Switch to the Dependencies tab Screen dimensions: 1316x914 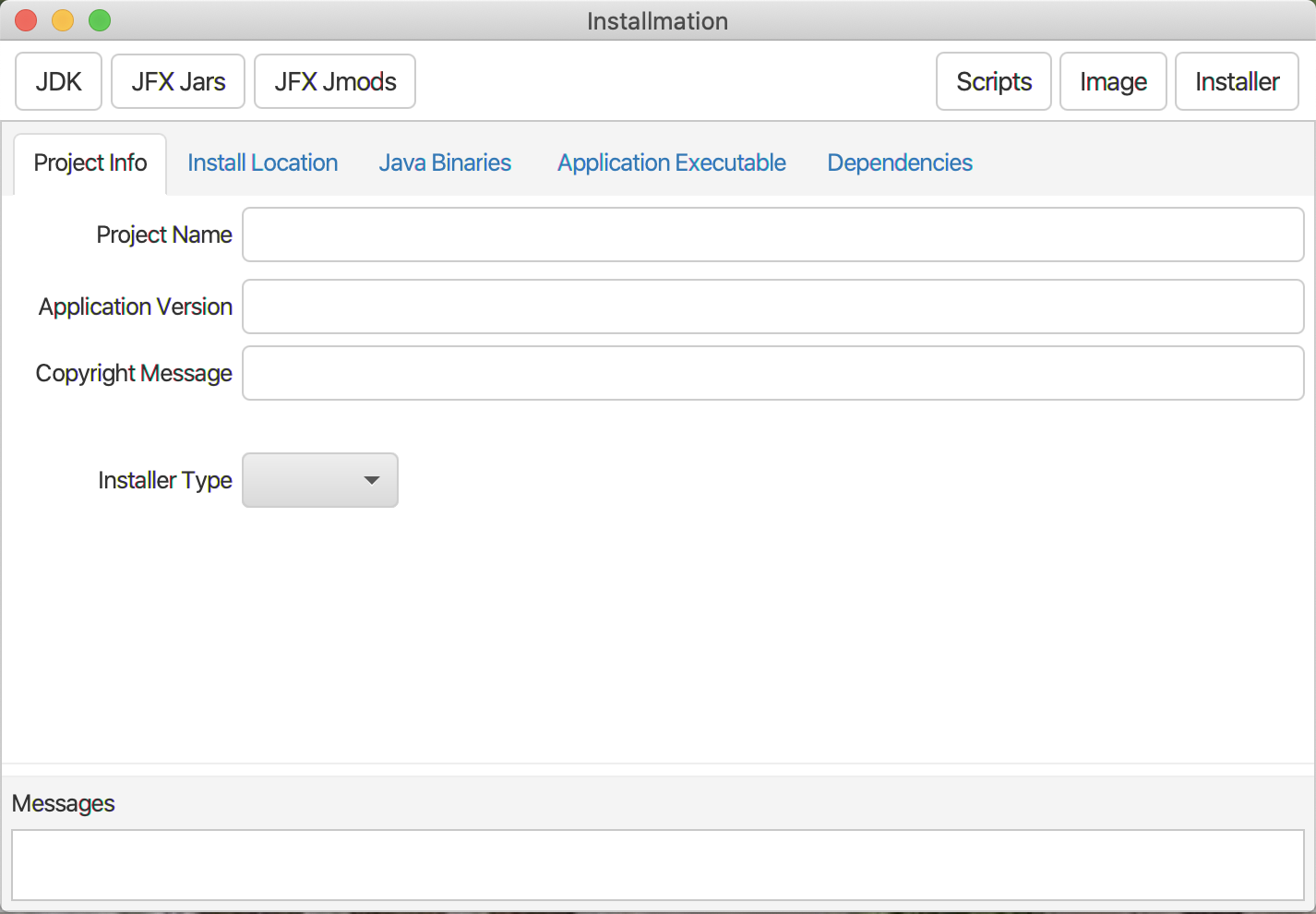900,162
